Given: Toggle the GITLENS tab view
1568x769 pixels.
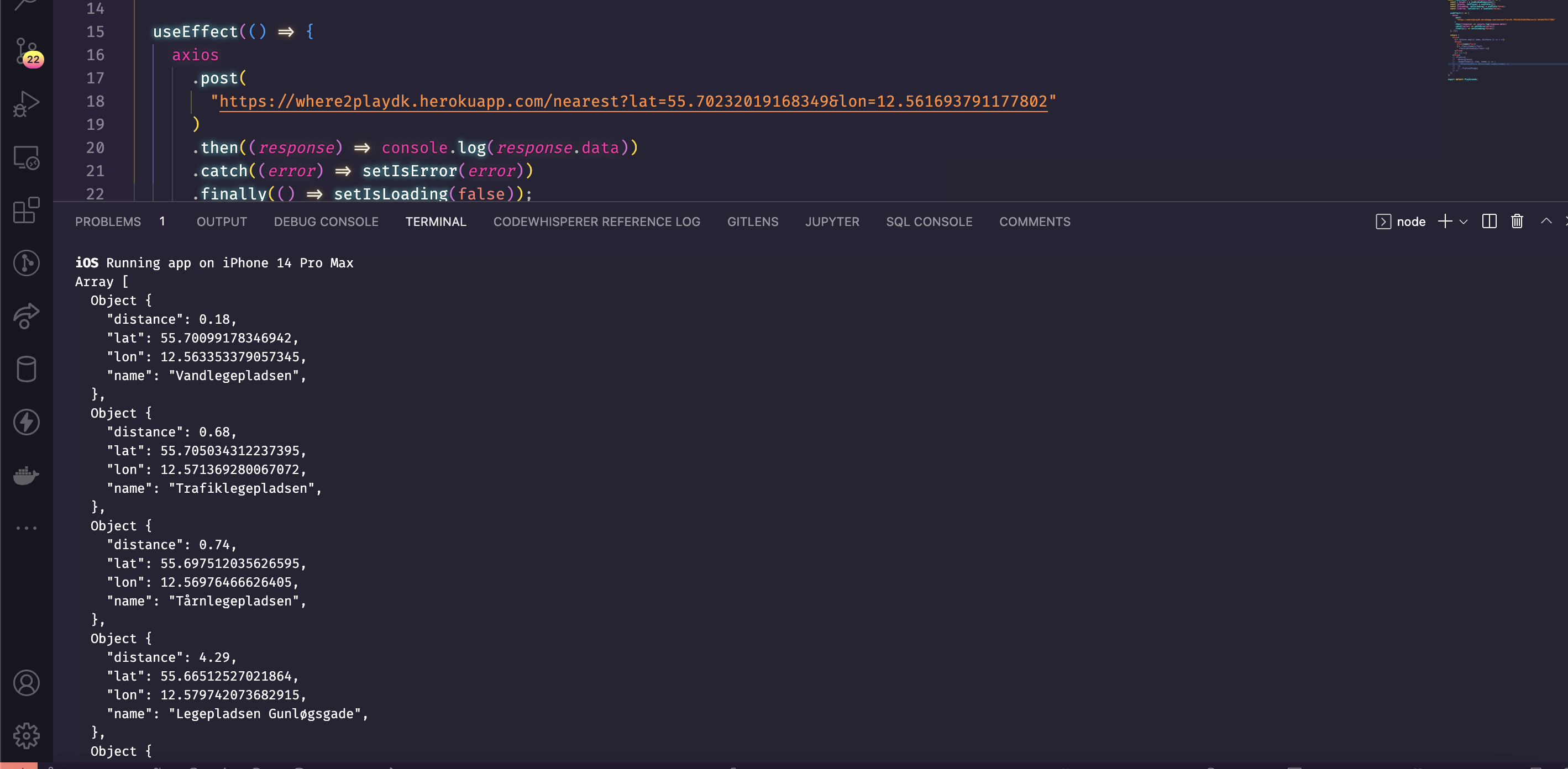Looking at the screenshot, I should [752, 221].
